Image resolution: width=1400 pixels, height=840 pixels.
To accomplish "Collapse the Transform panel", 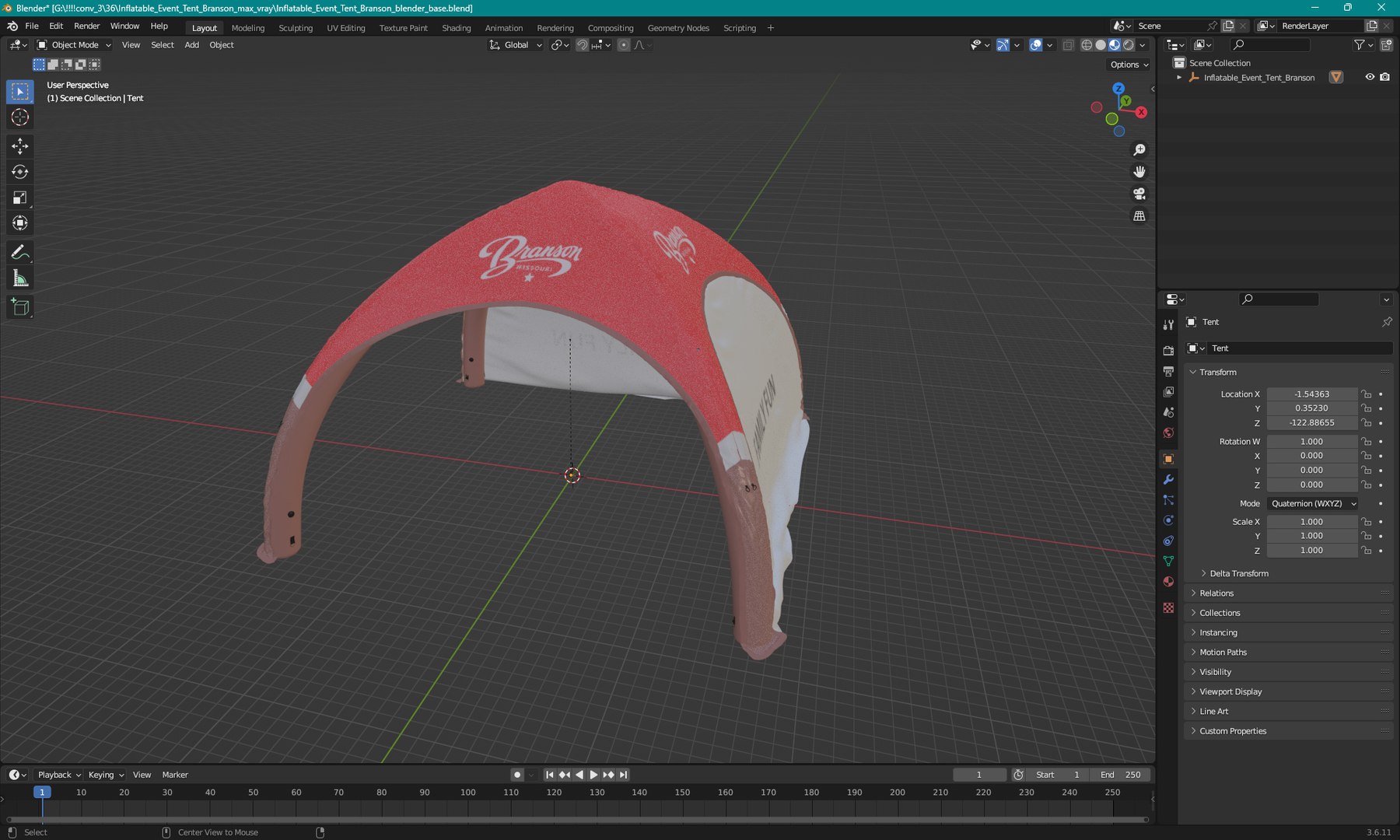I will click(x=1218, y=373).
